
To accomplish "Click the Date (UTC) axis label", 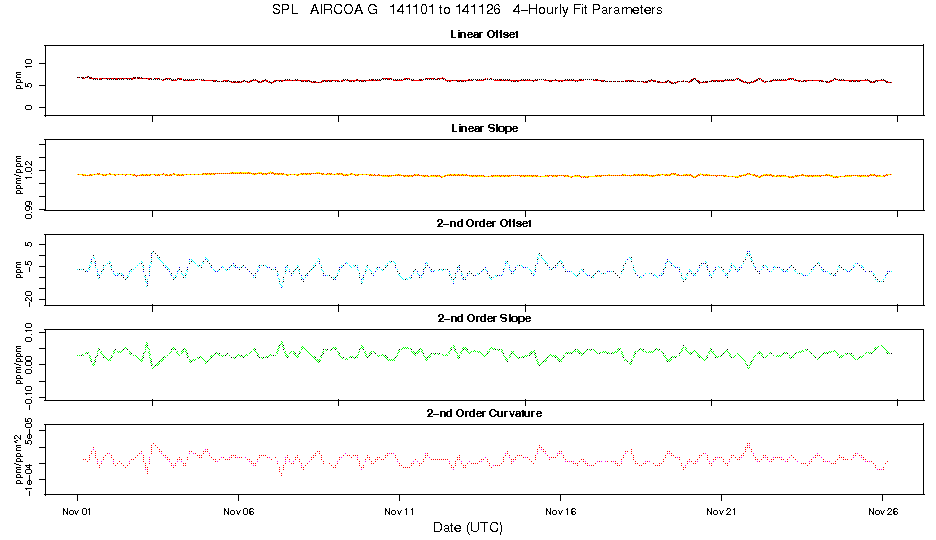I will pos(468,527).
